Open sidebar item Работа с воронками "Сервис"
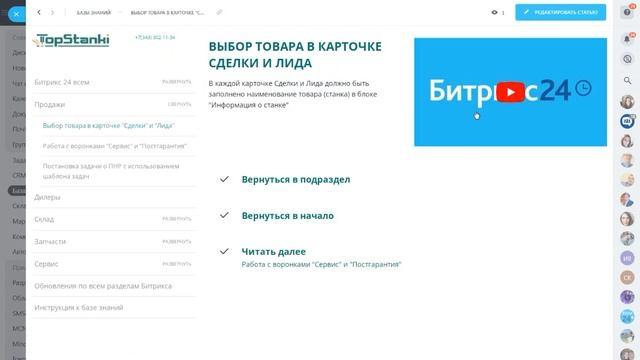This screenshot has height=360, width=640. (x=115, y=146)
